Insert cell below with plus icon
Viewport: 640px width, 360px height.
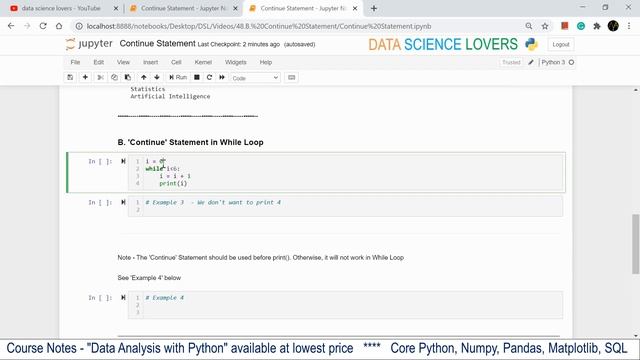click(85, 77)
